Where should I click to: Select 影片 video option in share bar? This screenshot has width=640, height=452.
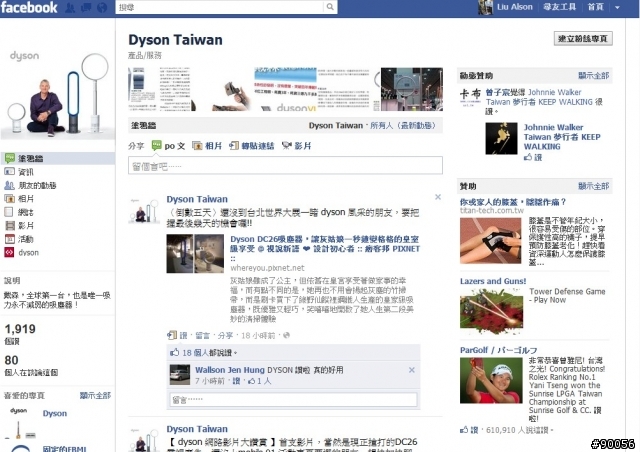[x=297, y=145]
